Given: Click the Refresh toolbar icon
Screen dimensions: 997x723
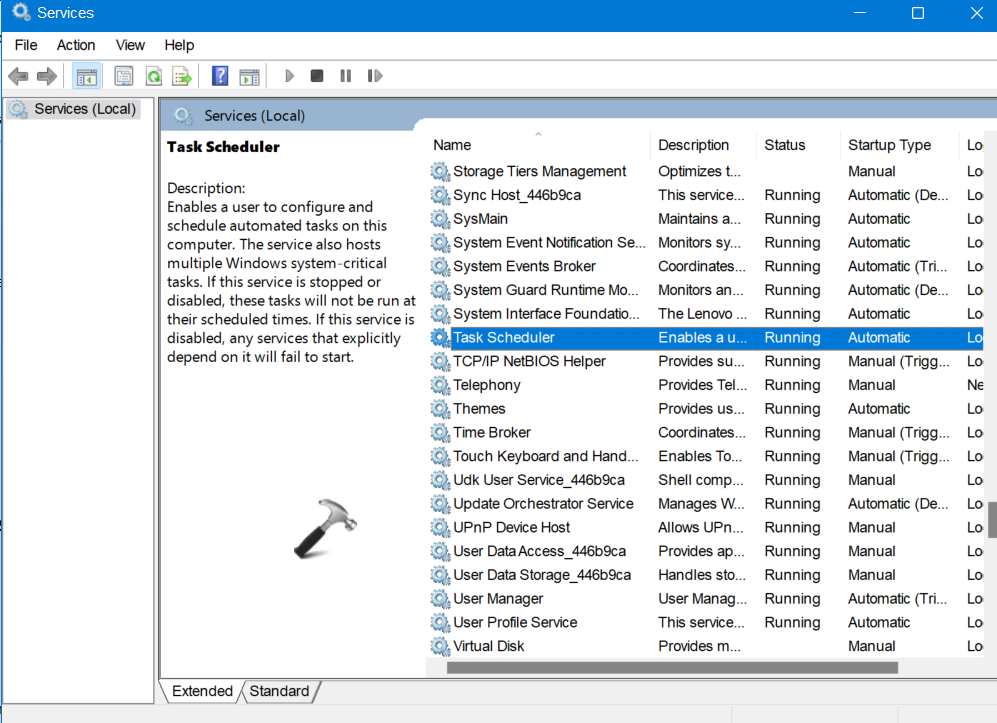Looking at the screenshot, I should [x=153, y=76].
